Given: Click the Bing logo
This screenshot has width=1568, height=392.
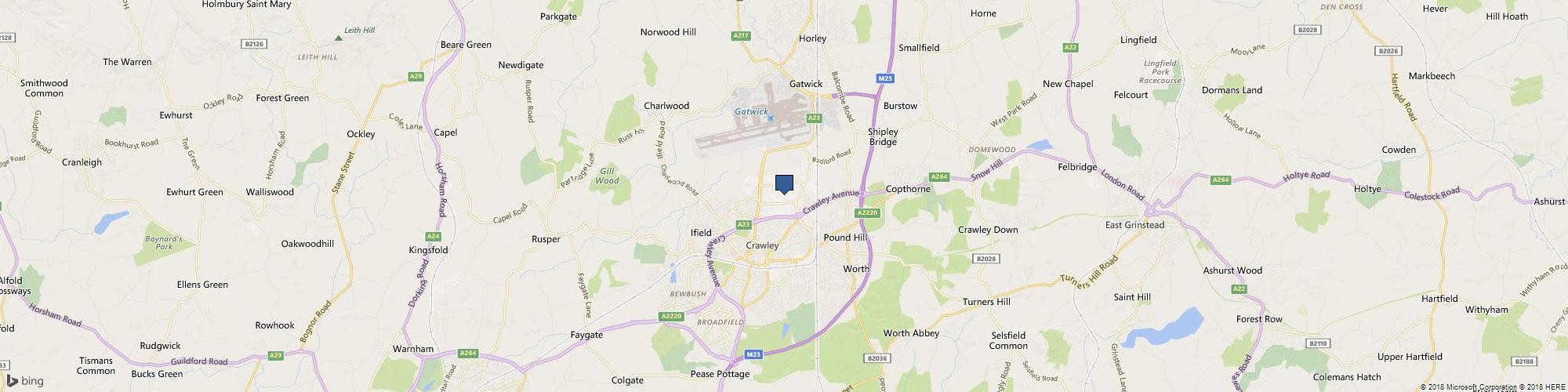Looking at the screenshot, I should [x=25, y=381].
